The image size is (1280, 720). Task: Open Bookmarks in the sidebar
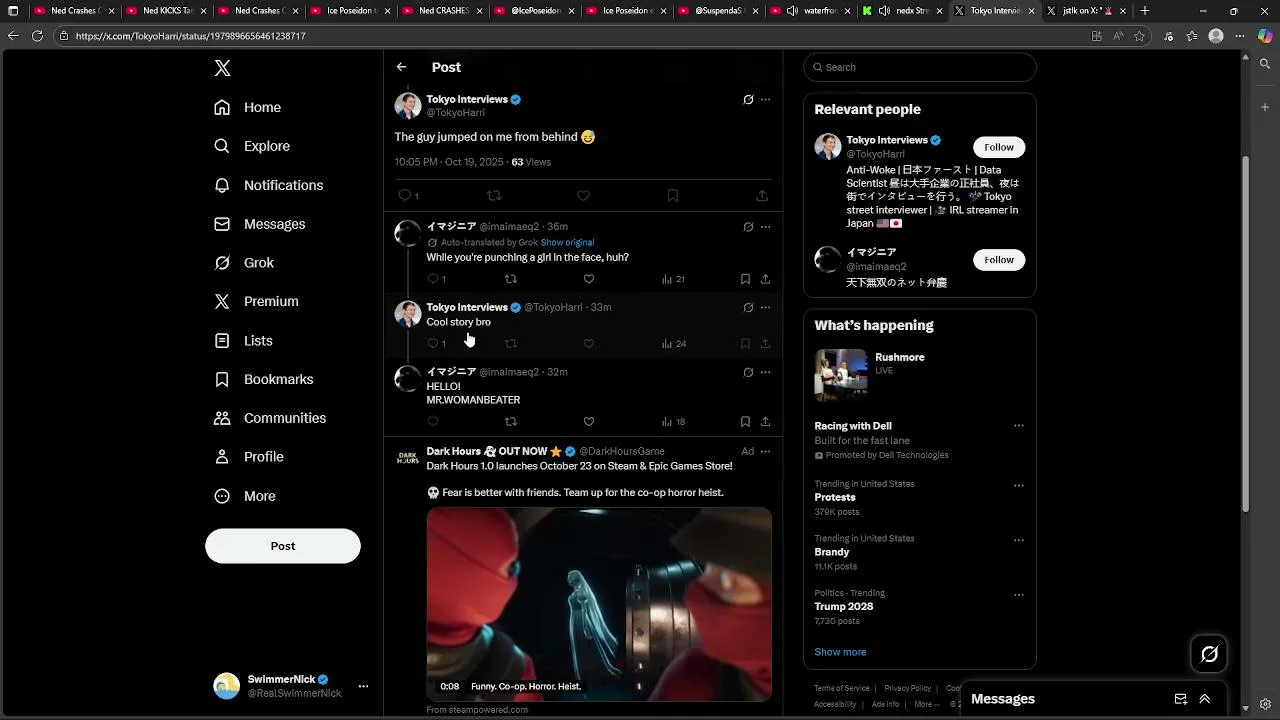click(264, 379)
